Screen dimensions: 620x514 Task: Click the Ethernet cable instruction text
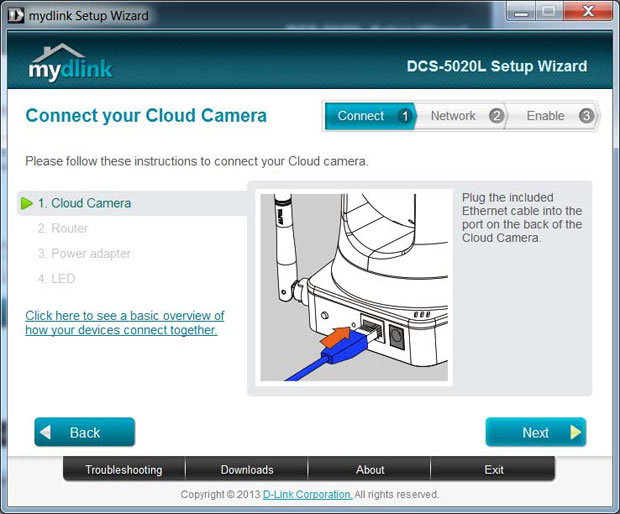[522, 217]
